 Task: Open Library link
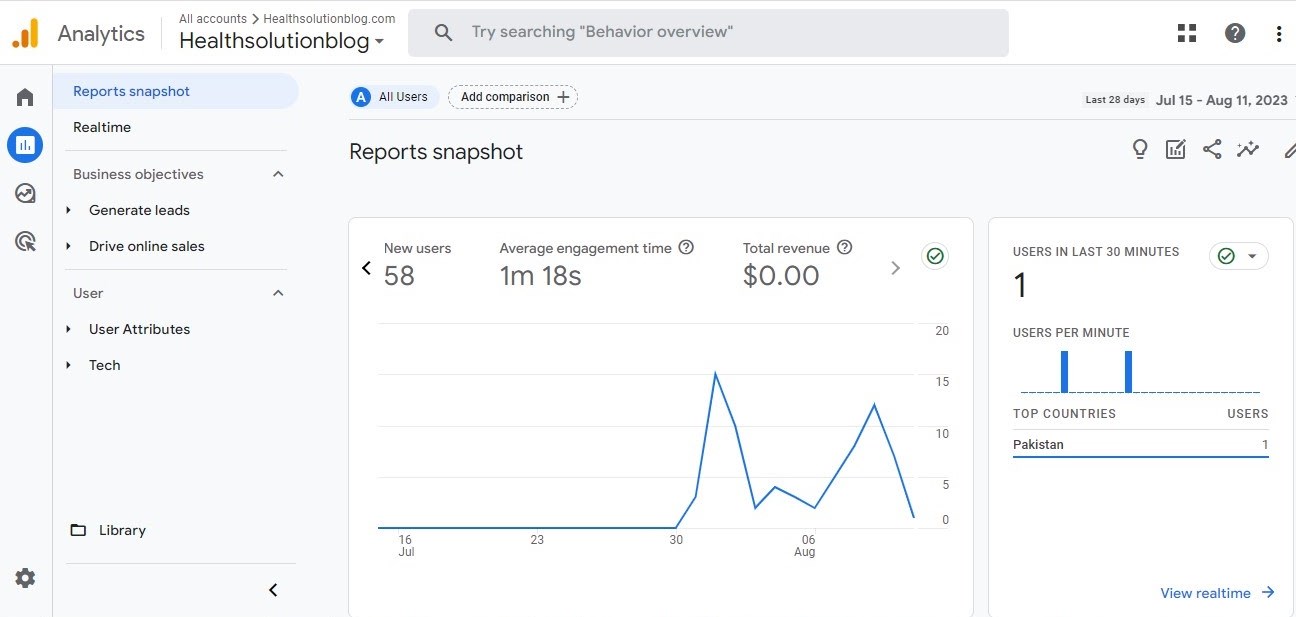point(122,530)
